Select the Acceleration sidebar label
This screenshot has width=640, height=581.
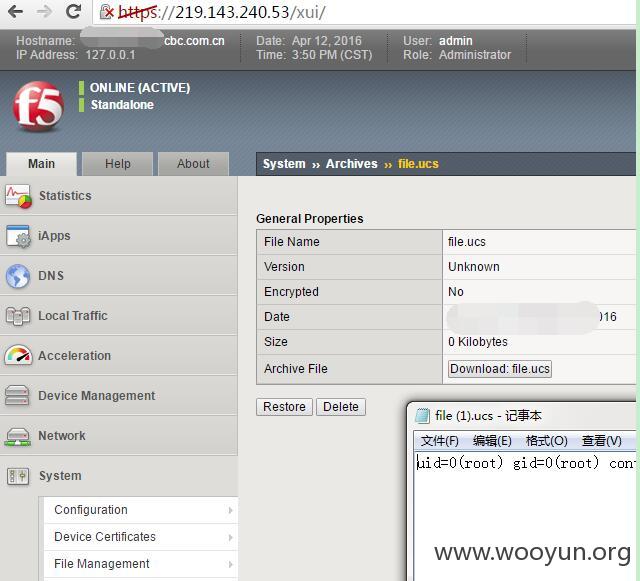(x=74, y=356)
